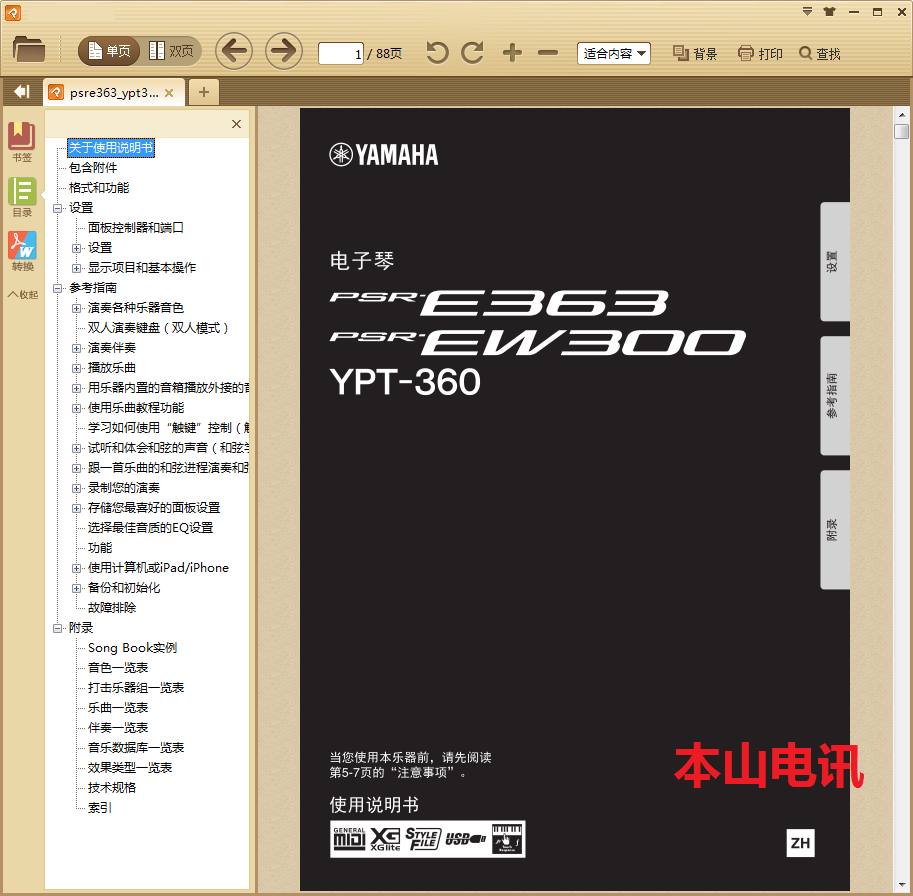
Task: Select 面板控制器和端口 outline entry
Action: (x=136, y=228)
